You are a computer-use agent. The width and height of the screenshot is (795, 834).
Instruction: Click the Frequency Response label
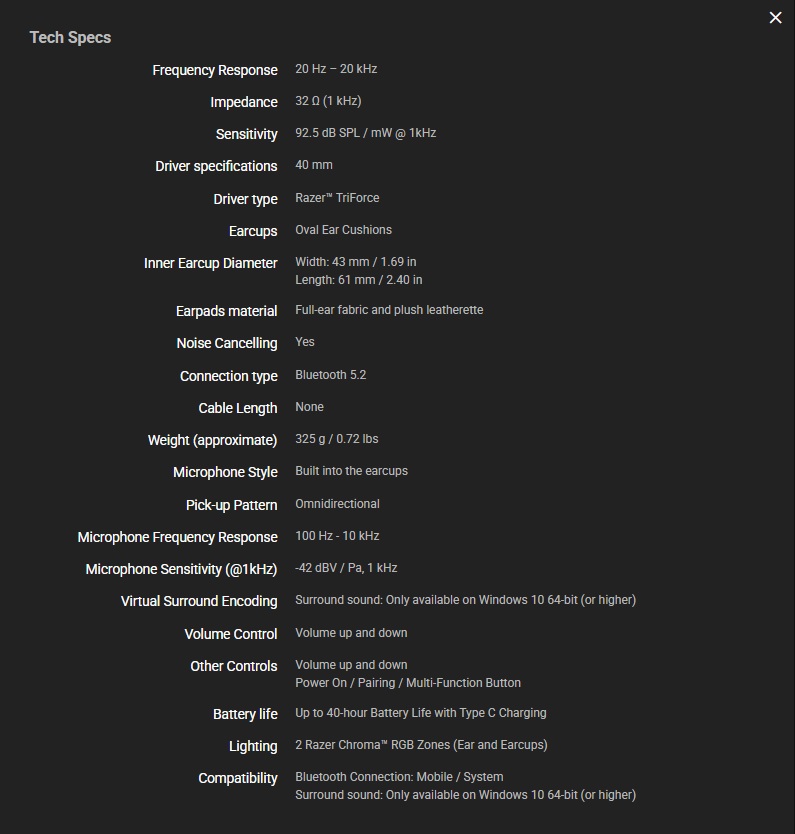215,70
